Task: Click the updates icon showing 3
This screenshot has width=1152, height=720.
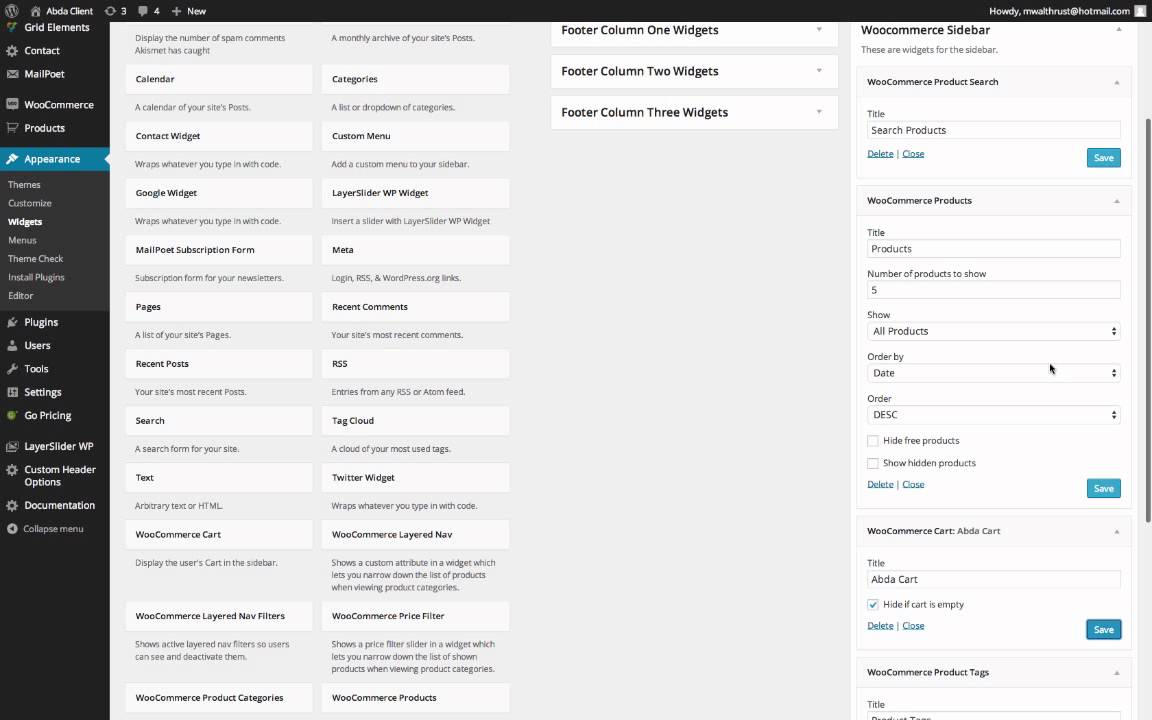Action: (x=110, y=11)
